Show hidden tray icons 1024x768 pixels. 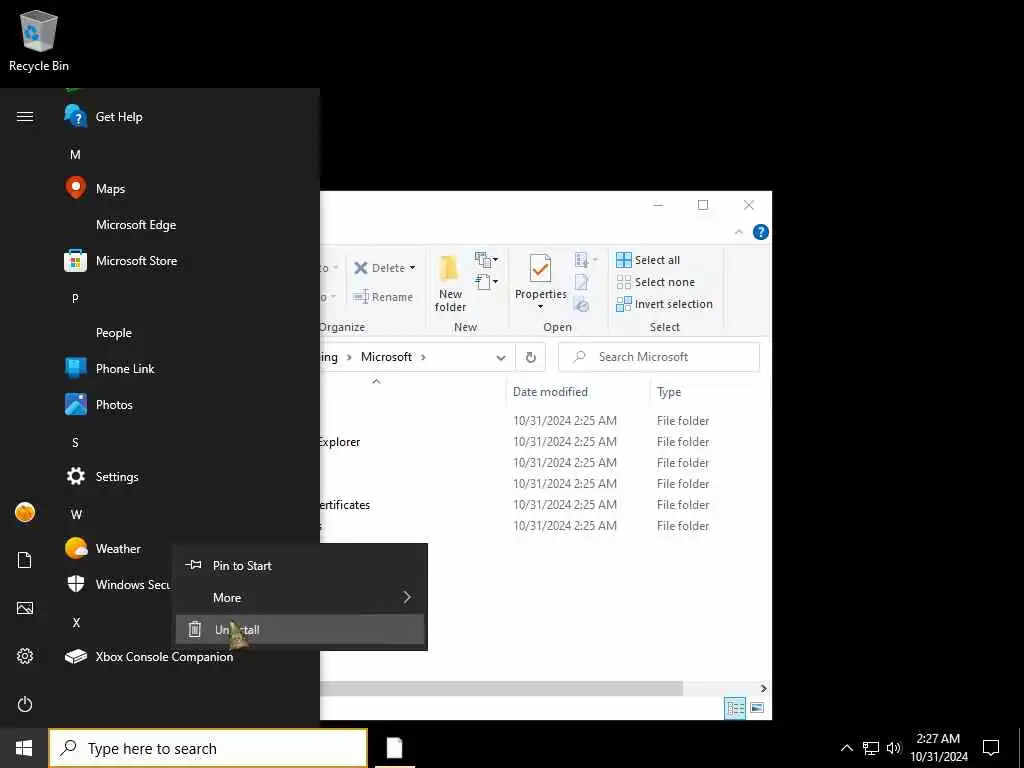(846, 748)
